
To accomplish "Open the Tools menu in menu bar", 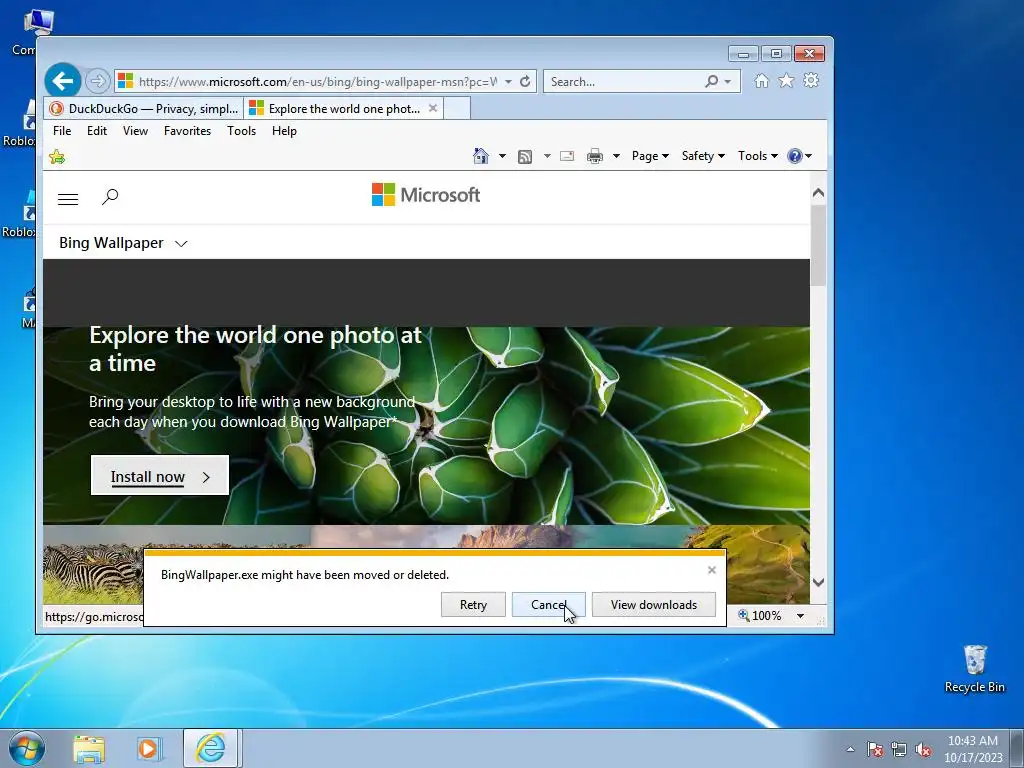I will pyautogui.click(x=242, y=131).
